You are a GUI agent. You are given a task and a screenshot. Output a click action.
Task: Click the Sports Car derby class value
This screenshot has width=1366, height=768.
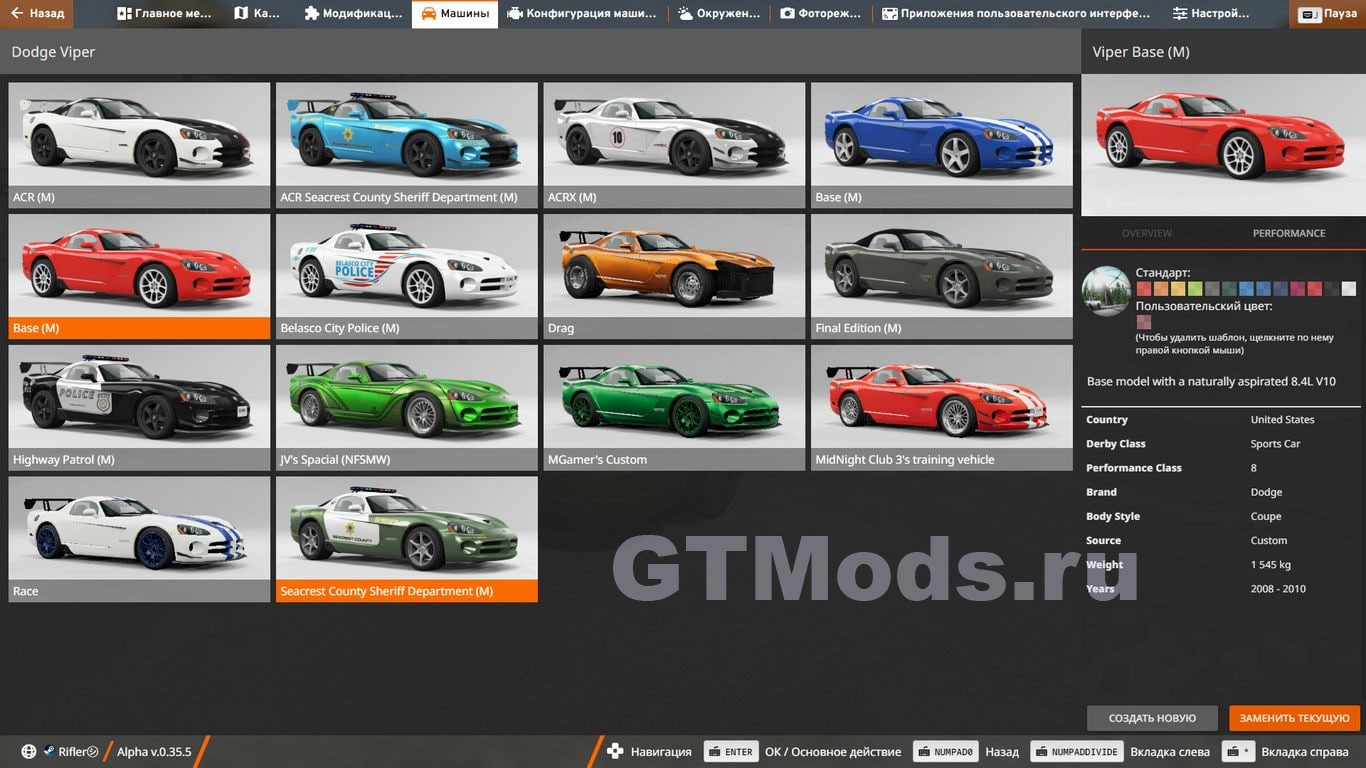pyautogui.click(x=1275, y=444)
